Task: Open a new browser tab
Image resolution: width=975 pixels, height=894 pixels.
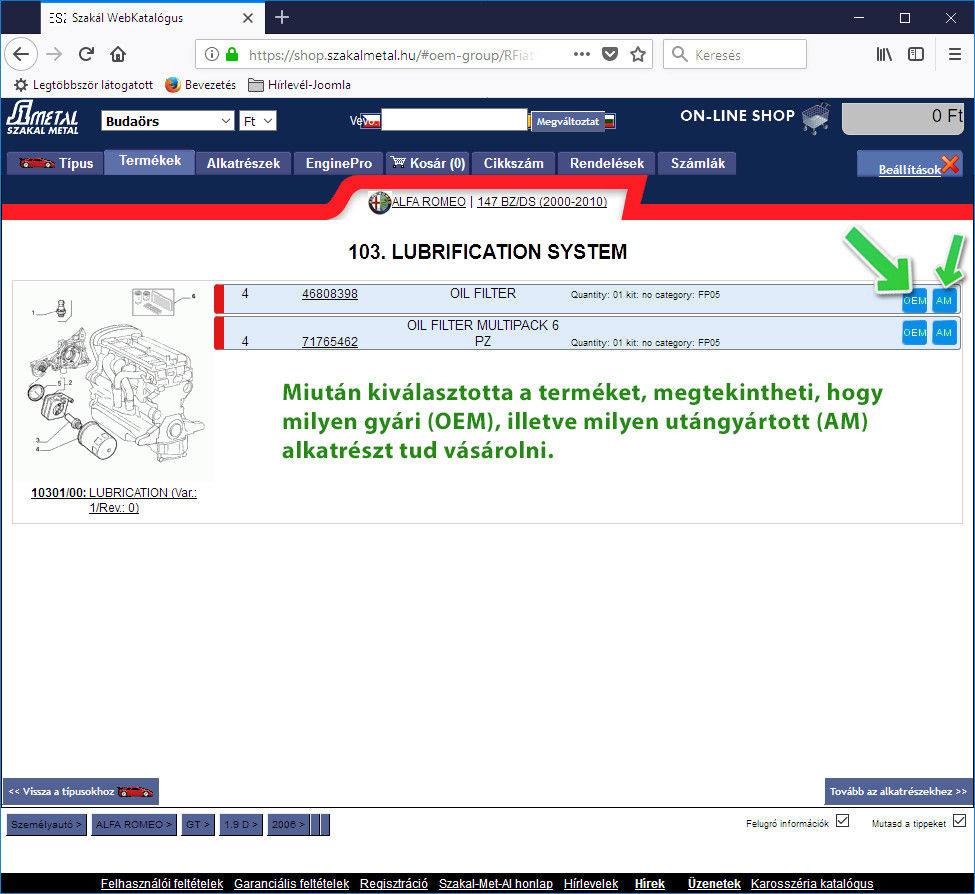Action: (x=282, y=17)
